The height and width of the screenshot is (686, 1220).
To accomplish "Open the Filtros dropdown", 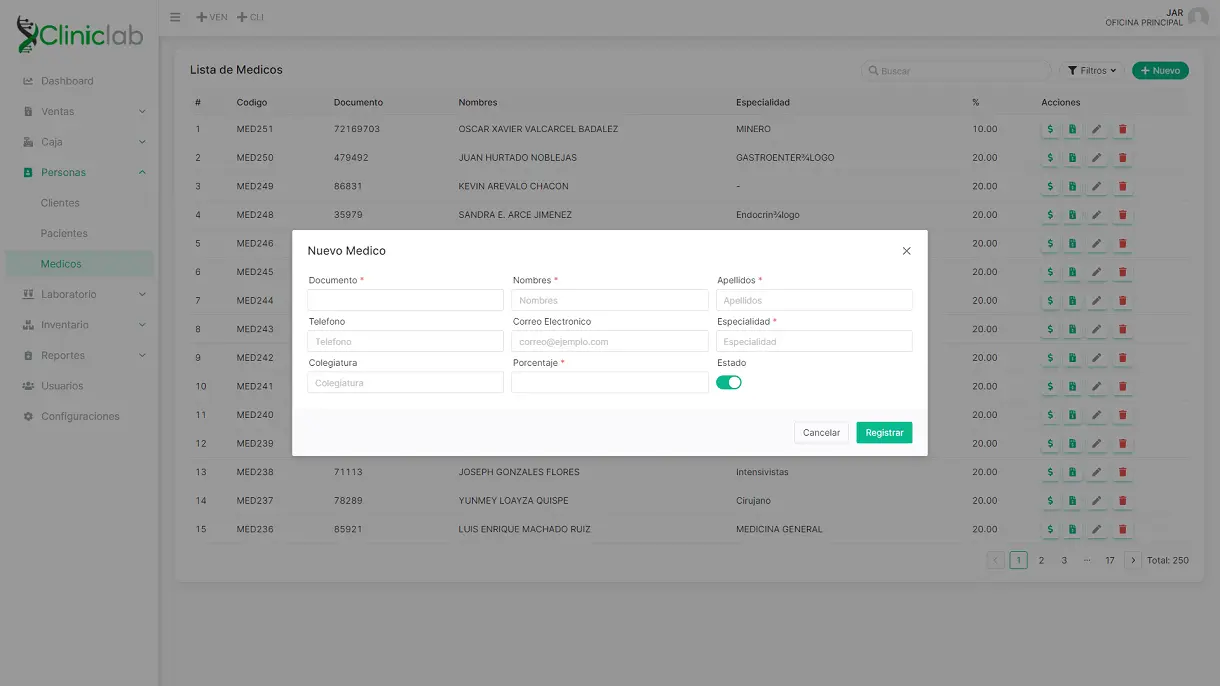I will (x=1091, y=71).
